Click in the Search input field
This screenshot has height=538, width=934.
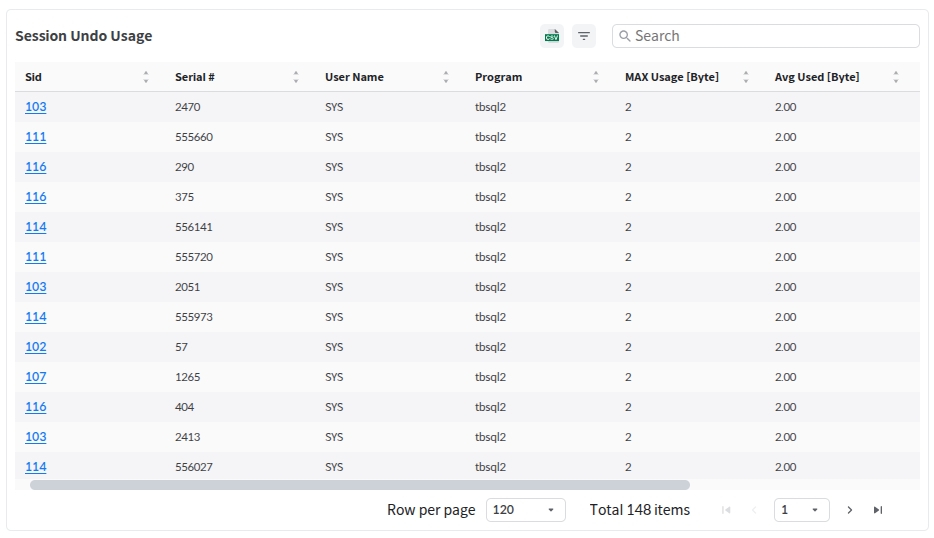click(770, 36)
